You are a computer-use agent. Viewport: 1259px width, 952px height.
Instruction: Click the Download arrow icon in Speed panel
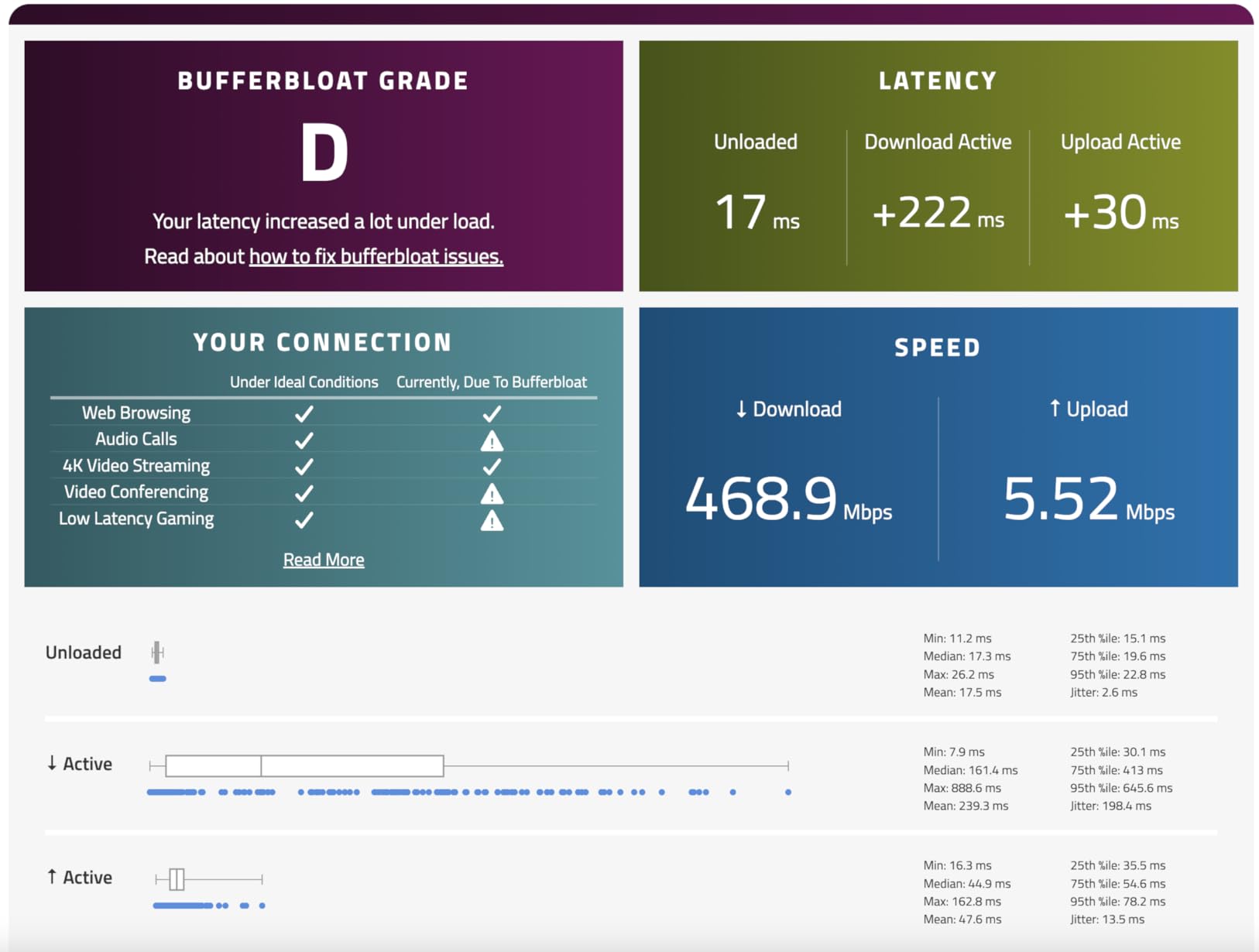(741, 409)
